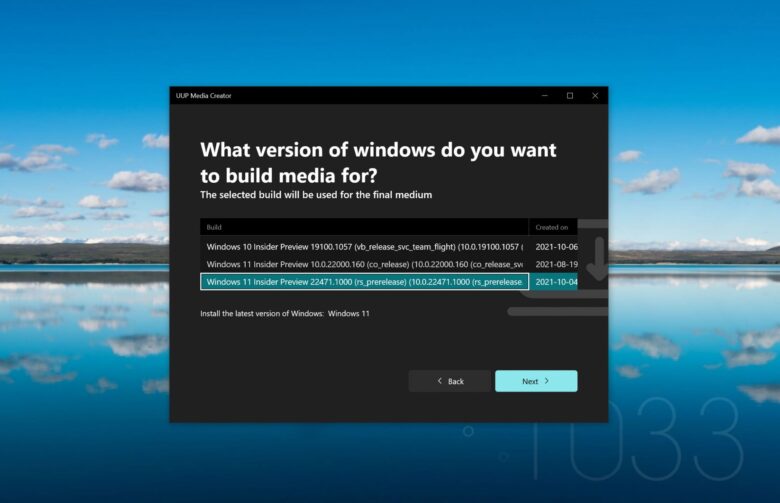Click the UUP Media Creator title bar
Screen dimensions: 780x503
350,96
